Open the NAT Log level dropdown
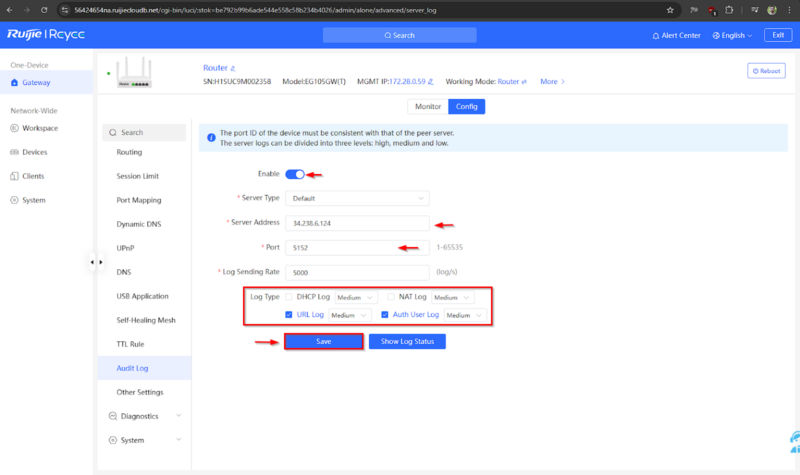Viewport: 800px width, 475px height. 460,297
